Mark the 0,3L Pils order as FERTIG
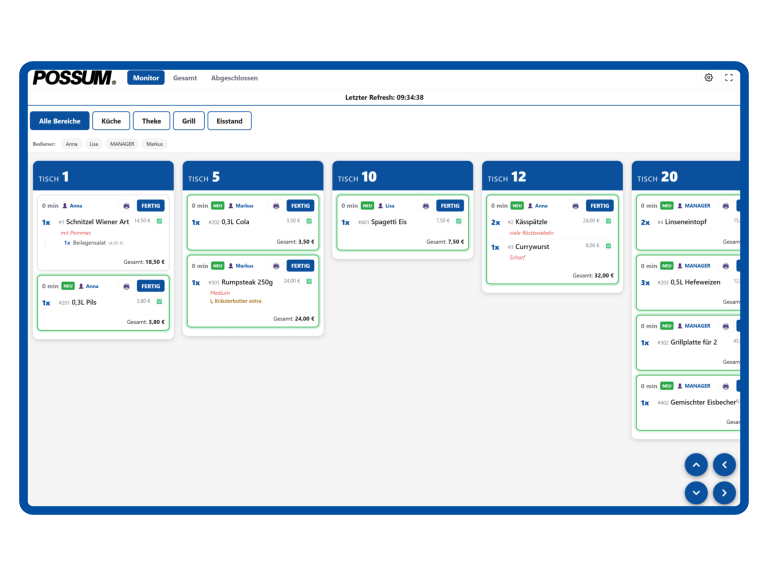The width and height of the screenshot is (768, 576). (151, 286)
